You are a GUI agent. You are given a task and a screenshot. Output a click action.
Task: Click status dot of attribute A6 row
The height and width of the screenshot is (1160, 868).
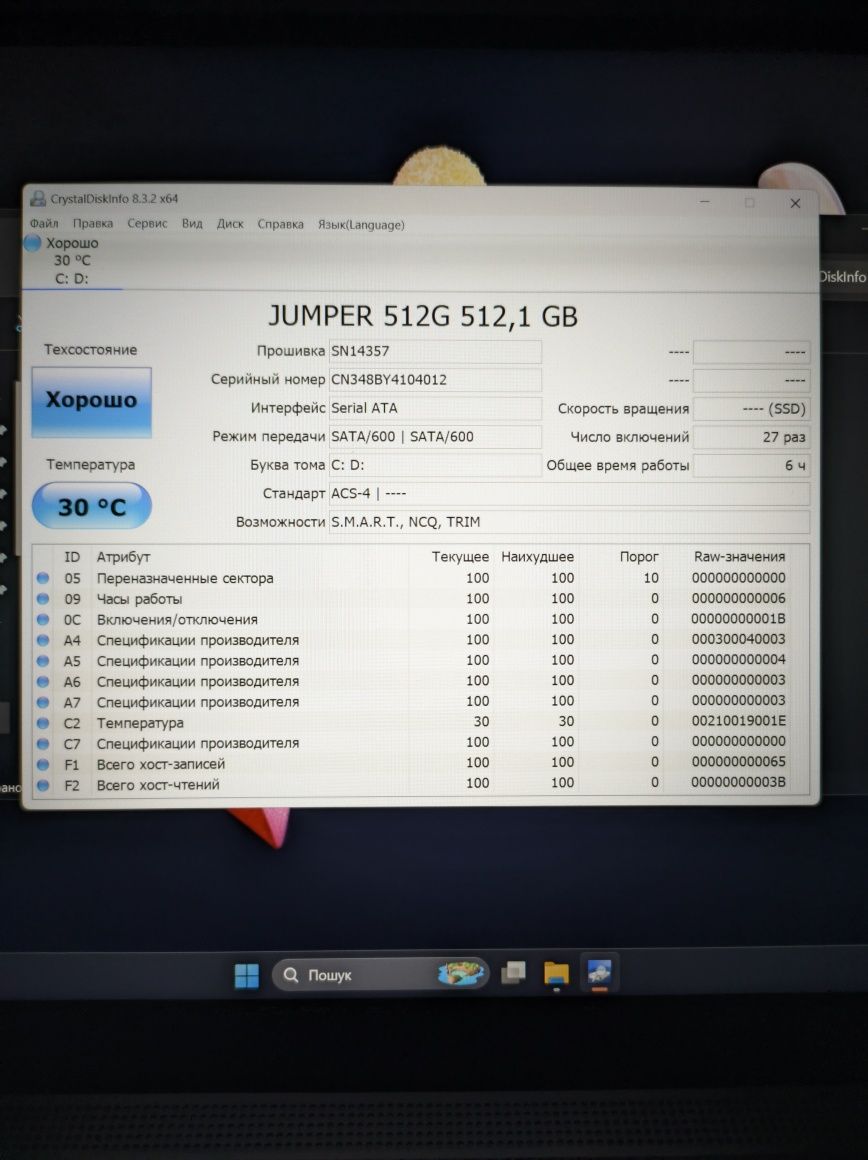tap(43, 681)
